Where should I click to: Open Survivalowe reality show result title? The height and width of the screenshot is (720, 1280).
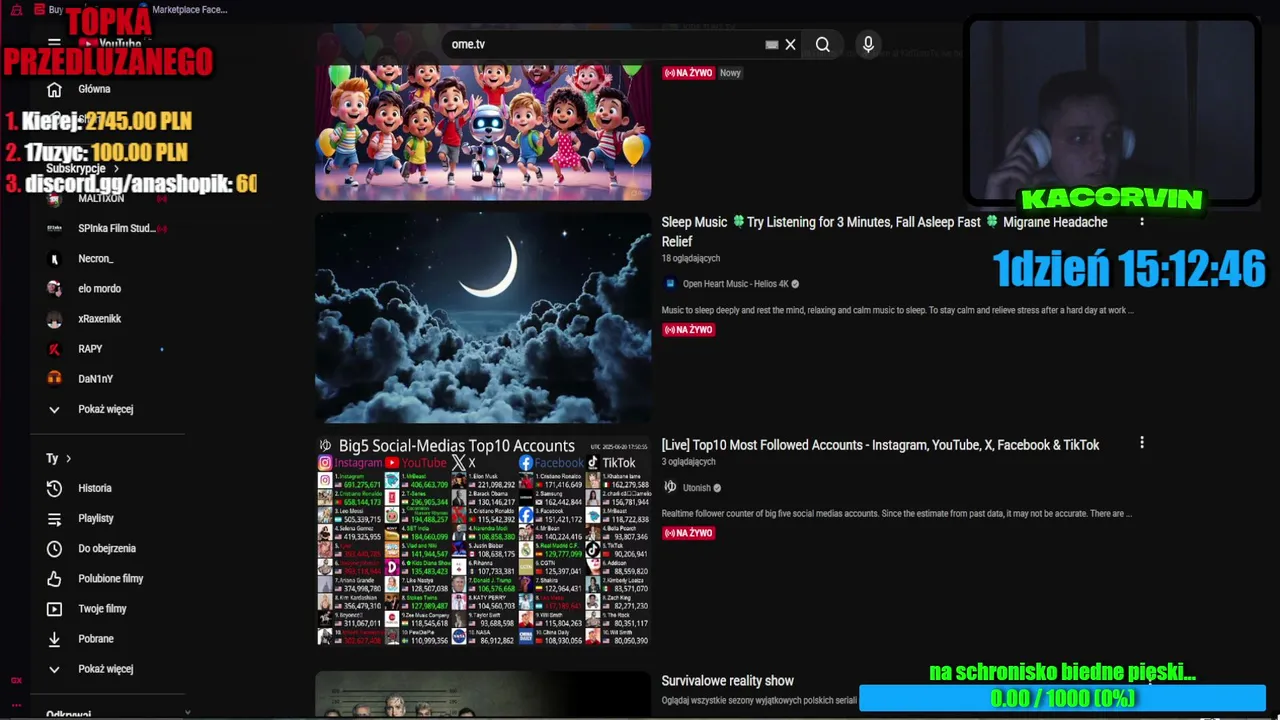(727, 681)
